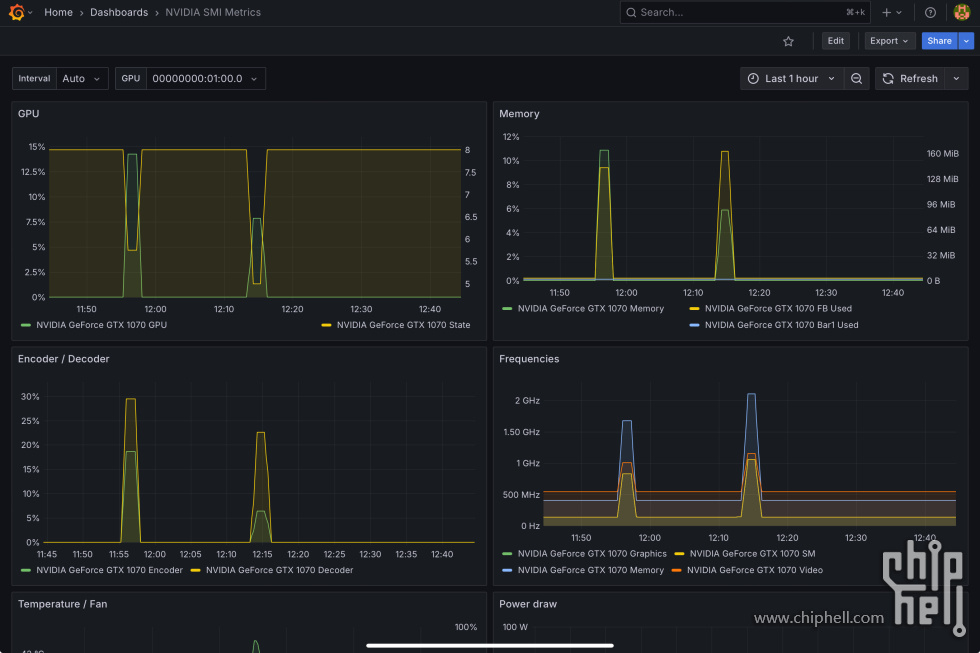Toggle the GTX 1070 Encoder series
Viewport: 980px width, 653px height.
coord(109,570)
